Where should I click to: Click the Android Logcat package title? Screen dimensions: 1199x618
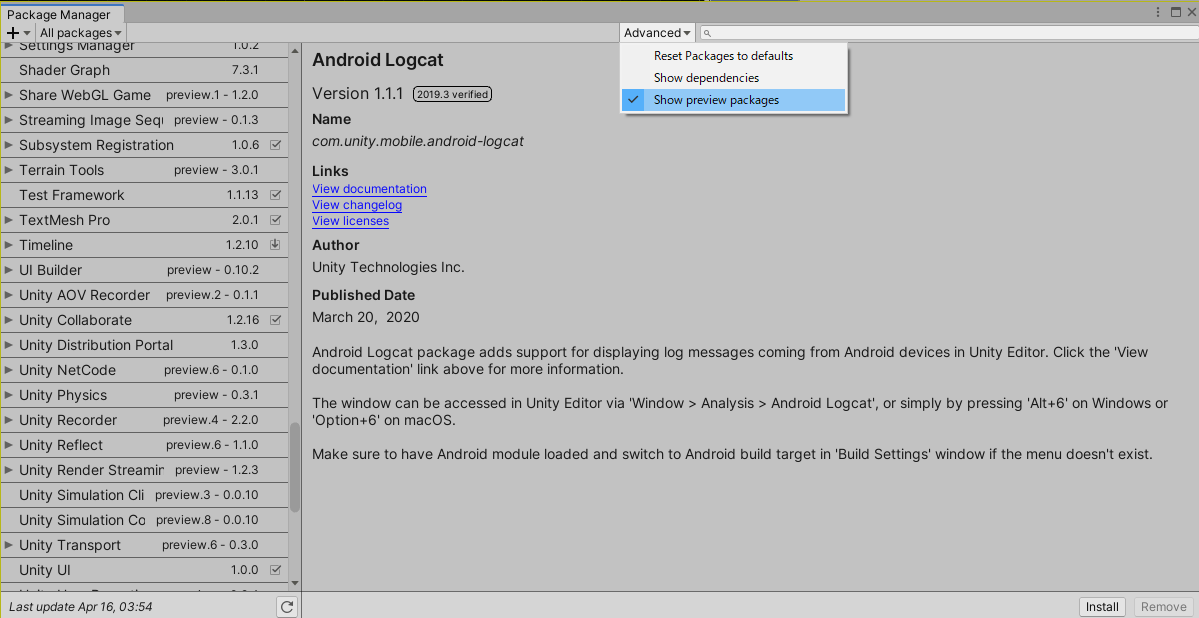[378, 60]
